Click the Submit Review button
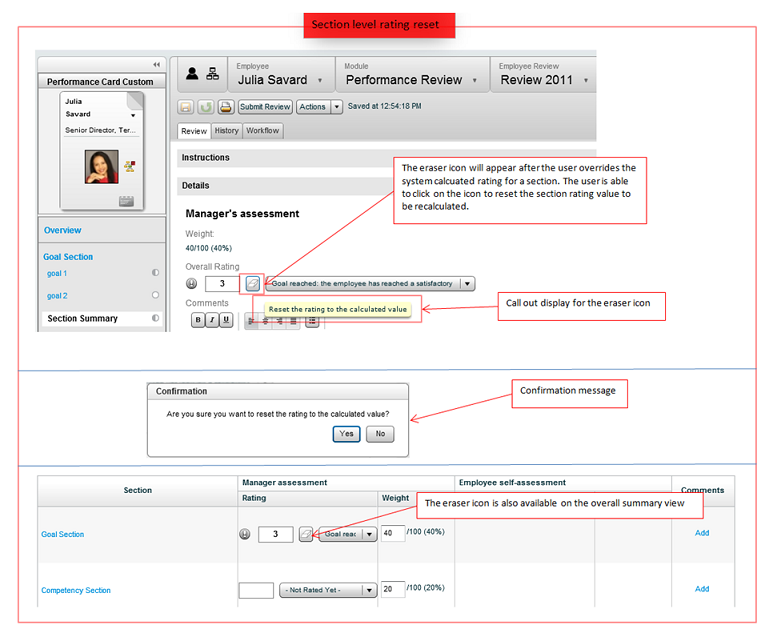Viewport: 773px width, 633px height. 265,107
